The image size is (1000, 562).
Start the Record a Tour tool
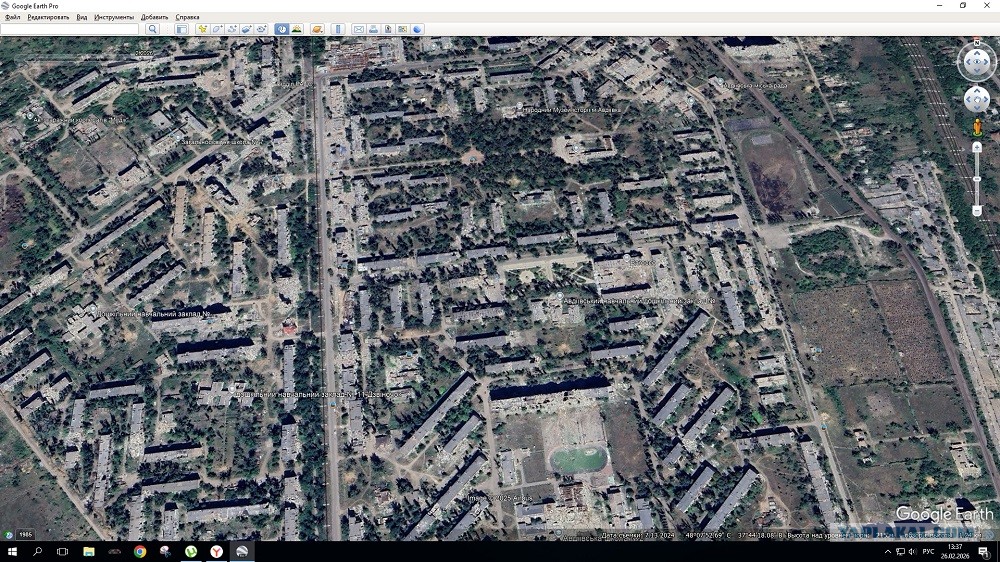point(262,30)
